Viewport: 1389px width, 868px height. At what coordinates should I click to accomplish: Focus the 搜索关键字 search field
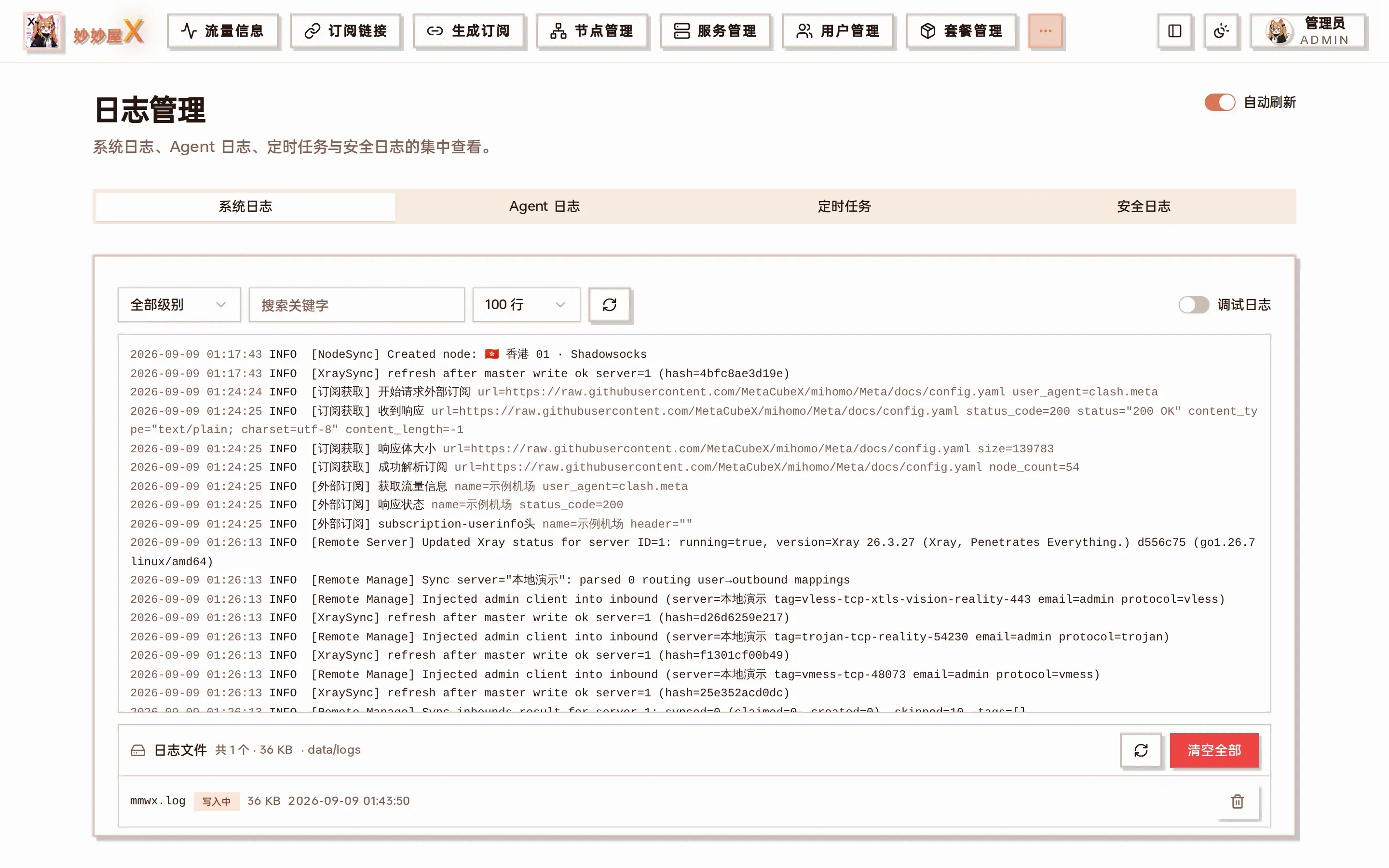[x=356, y=305]
